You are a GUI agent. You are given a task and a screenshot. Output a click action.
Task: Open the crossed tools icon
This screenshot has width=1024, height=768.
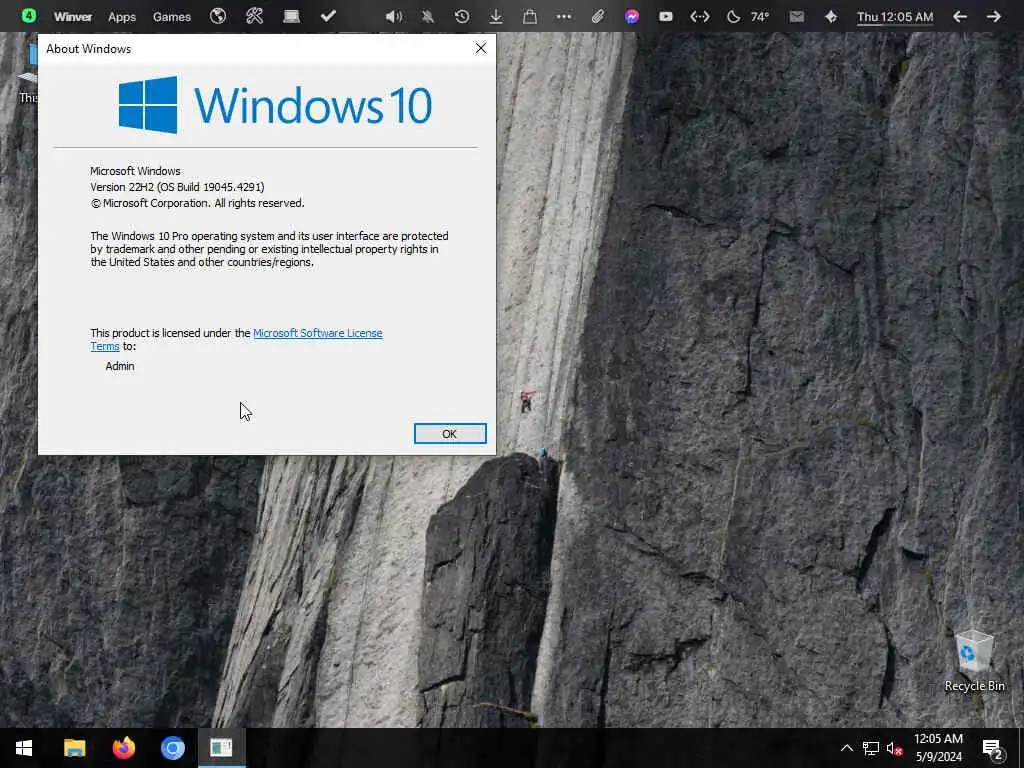pos(255,16)
